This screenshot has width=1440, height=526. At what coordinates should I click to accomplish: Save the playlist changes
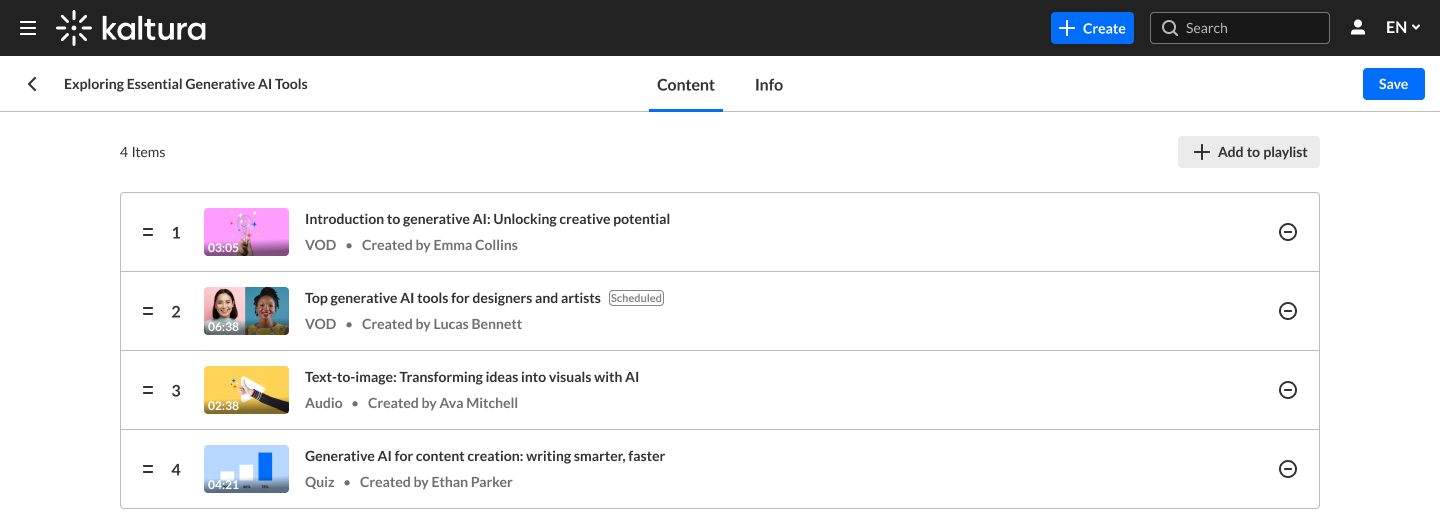click(x=1393, y=84)
